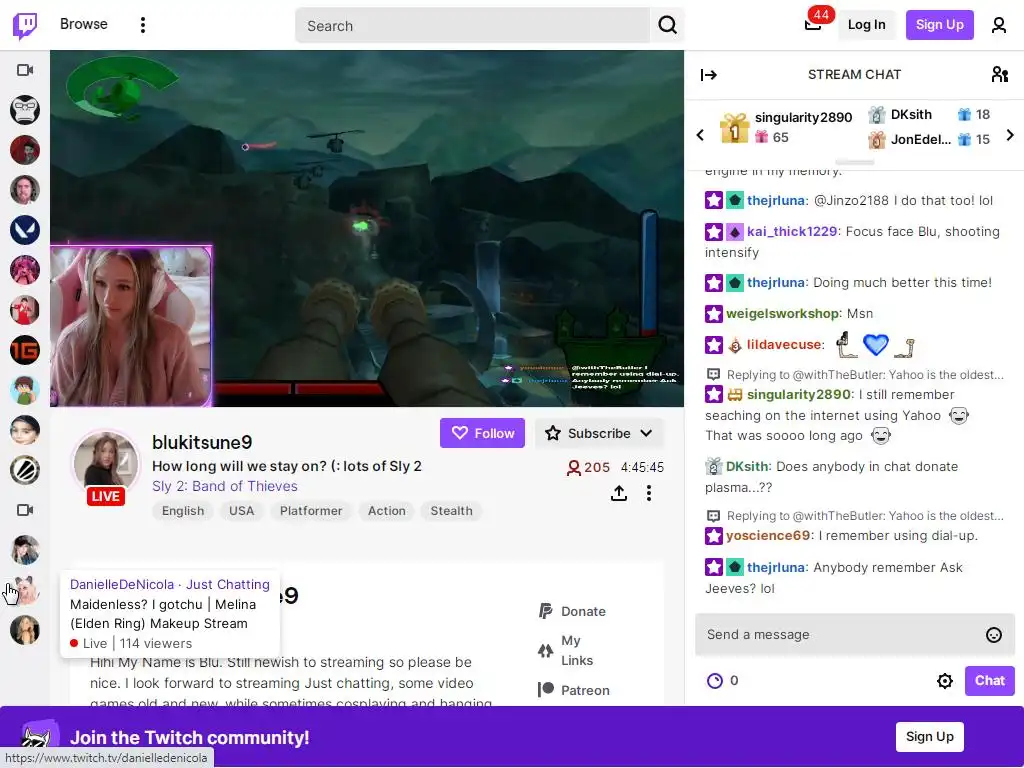1024x768 pixels.
Task: Click the share stream icon
Action: [x=618, y=493]
